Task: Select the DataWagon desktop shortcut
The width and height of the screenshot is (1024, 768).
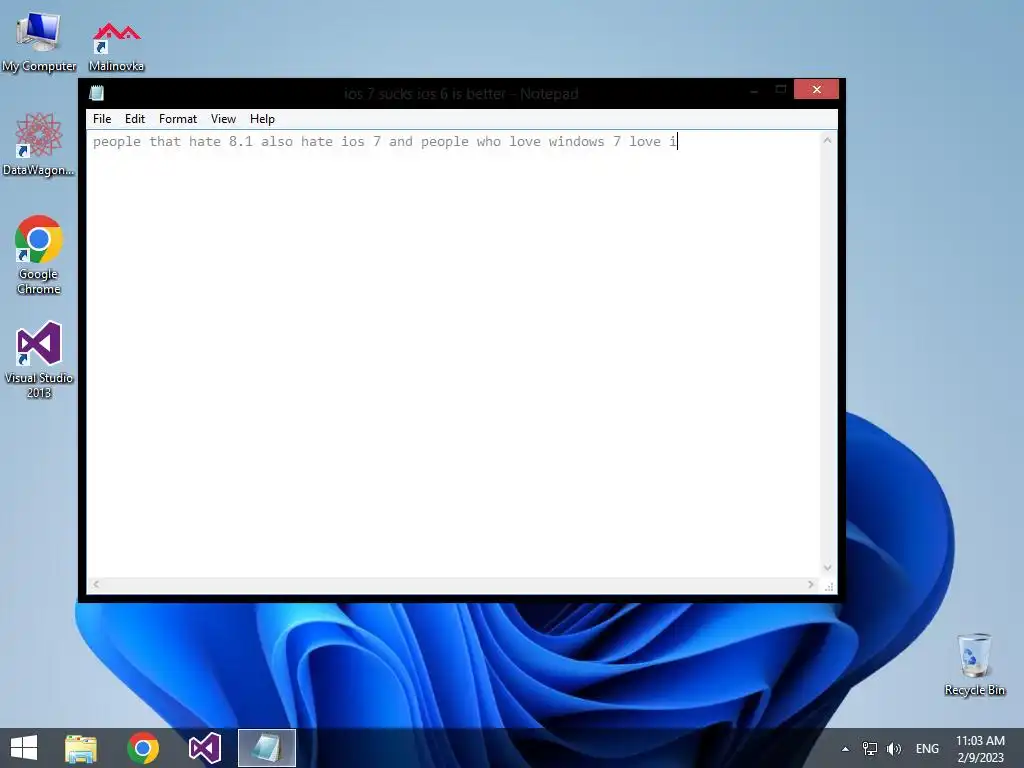Action: click(x=39, y=144)
